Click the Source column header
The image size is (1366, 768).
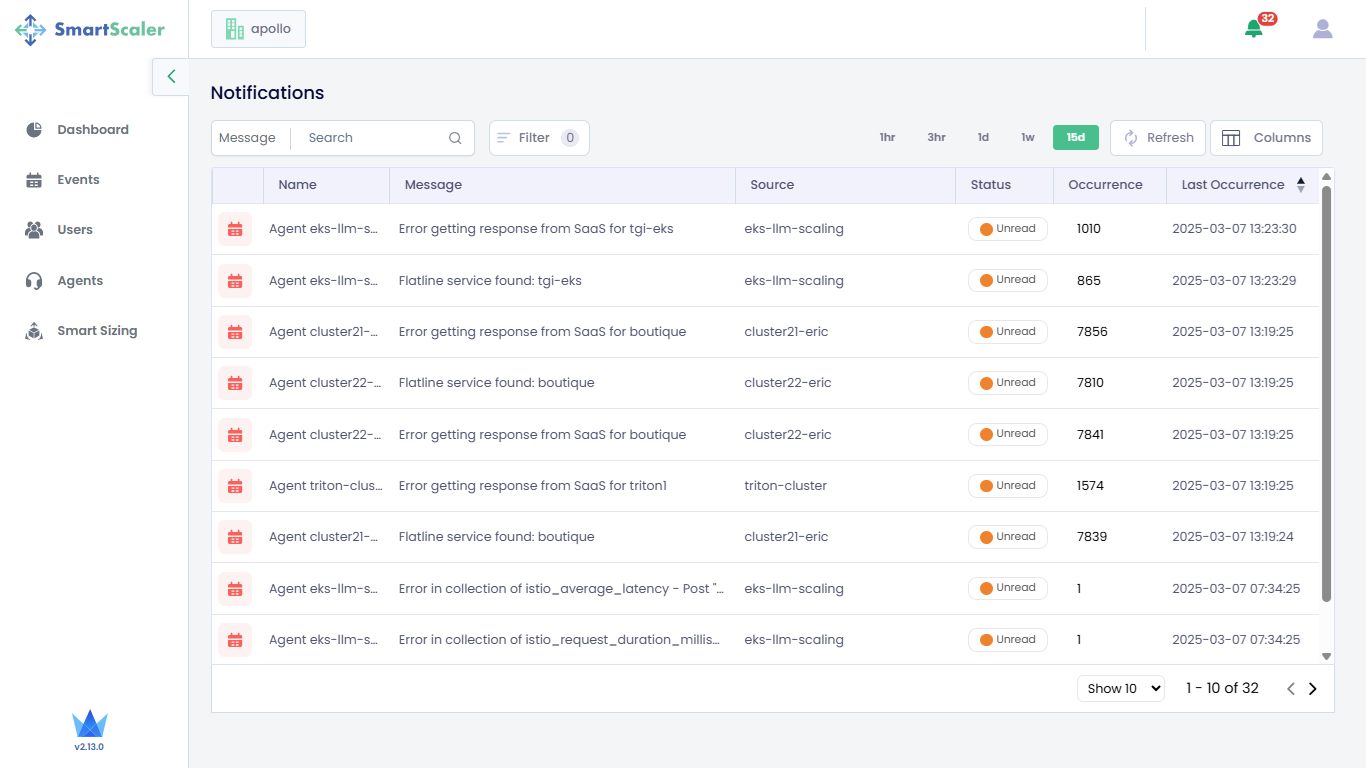pos(845,185)
